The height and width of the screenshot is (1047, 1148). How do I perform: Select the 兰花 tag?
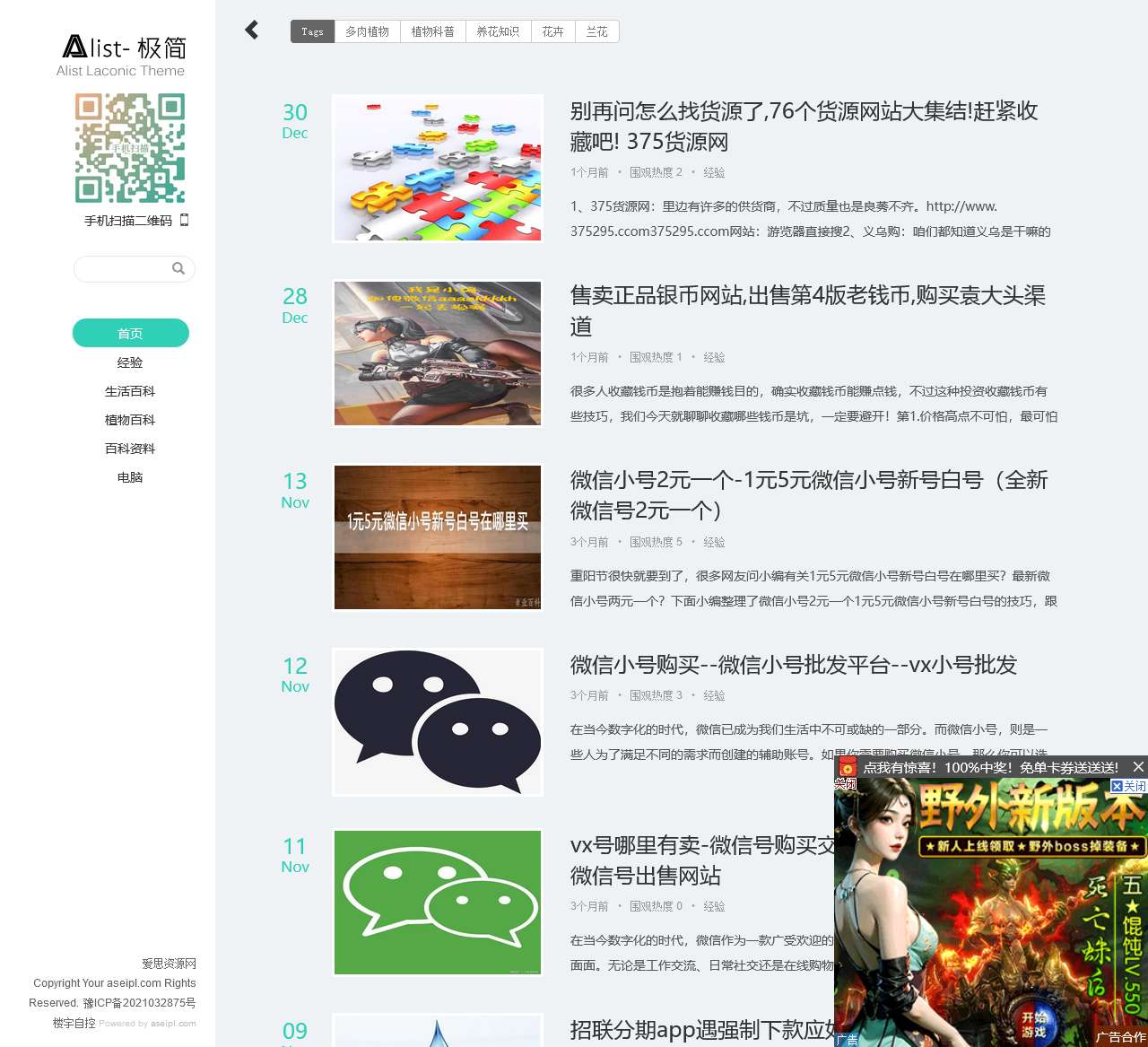596,31
